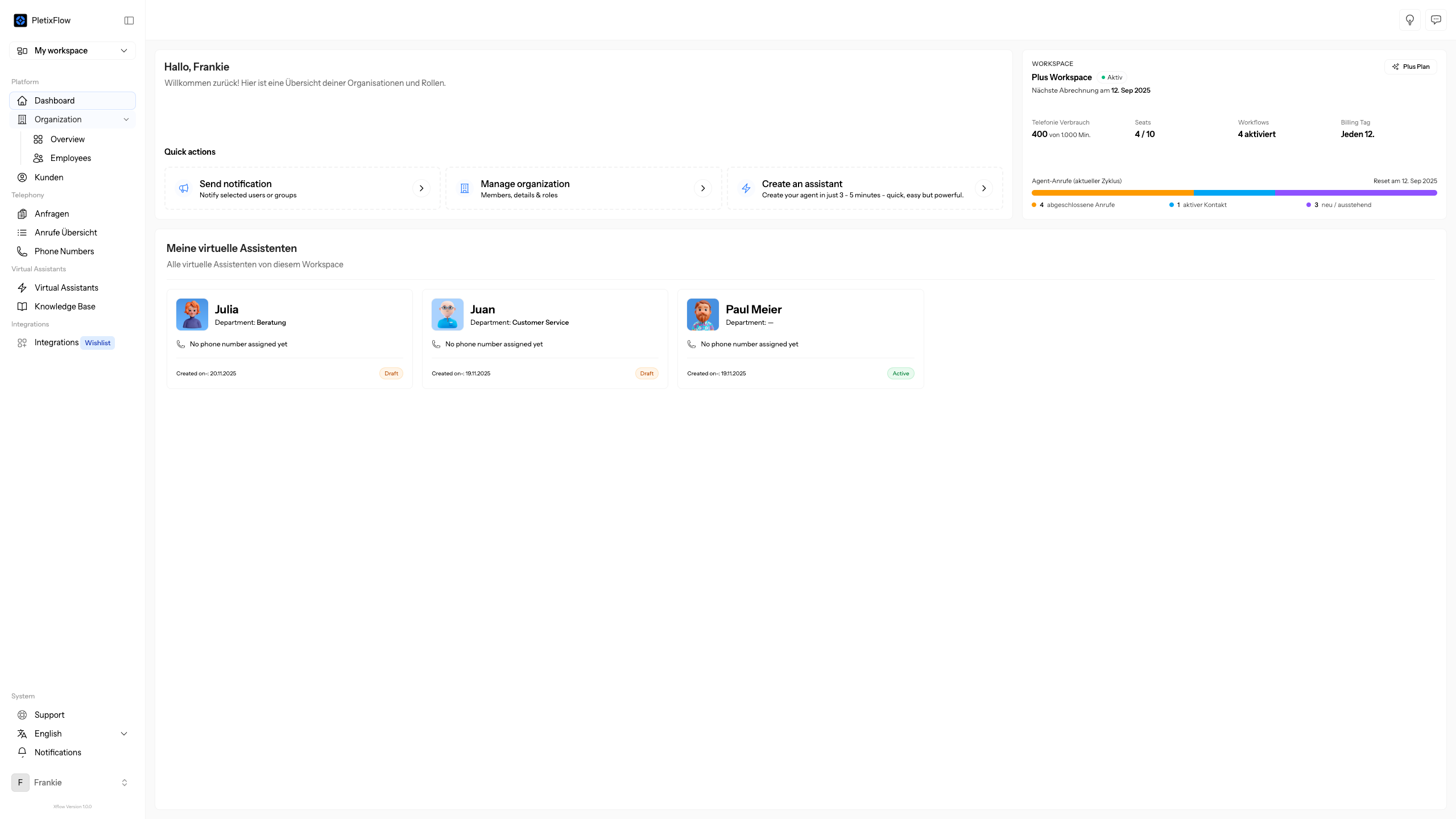1456x819 pixels.
Task: Open Anrufe Übersicht in the sidebar
Action: click(65, 233)
